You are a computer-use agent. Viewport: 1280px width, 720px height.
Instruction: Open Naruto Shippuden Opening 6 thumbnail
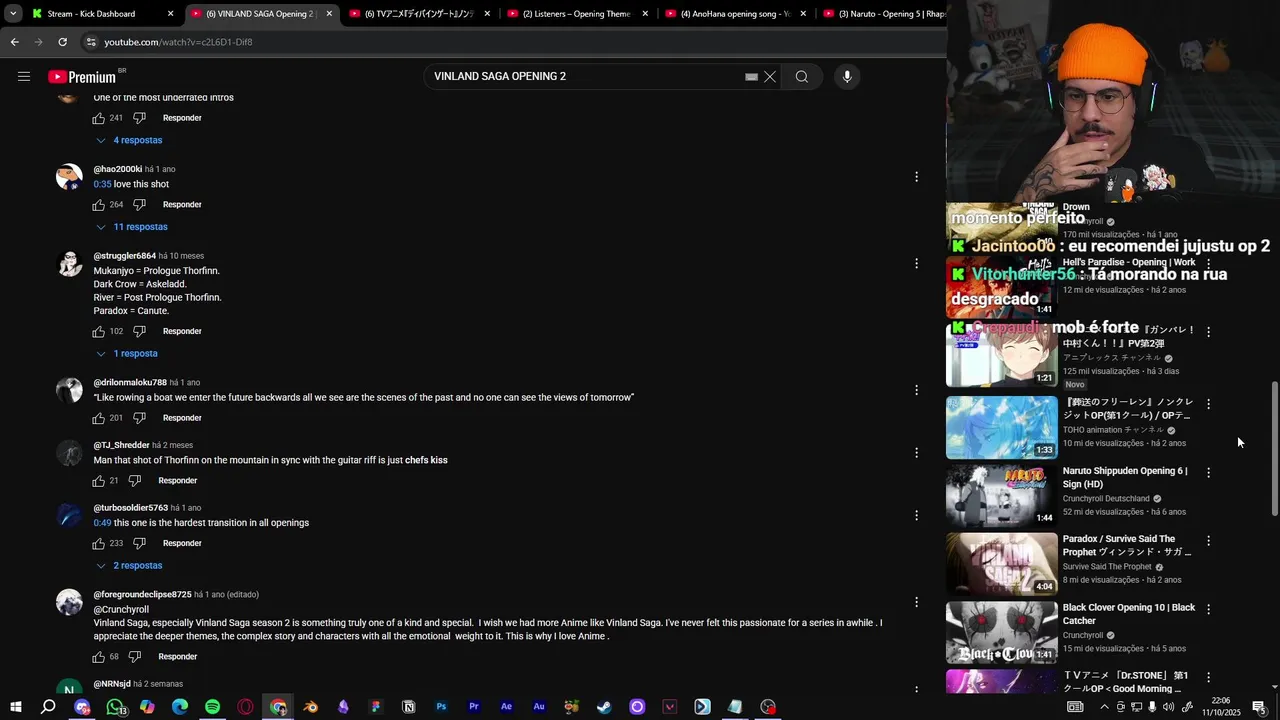pos(1001,495)
